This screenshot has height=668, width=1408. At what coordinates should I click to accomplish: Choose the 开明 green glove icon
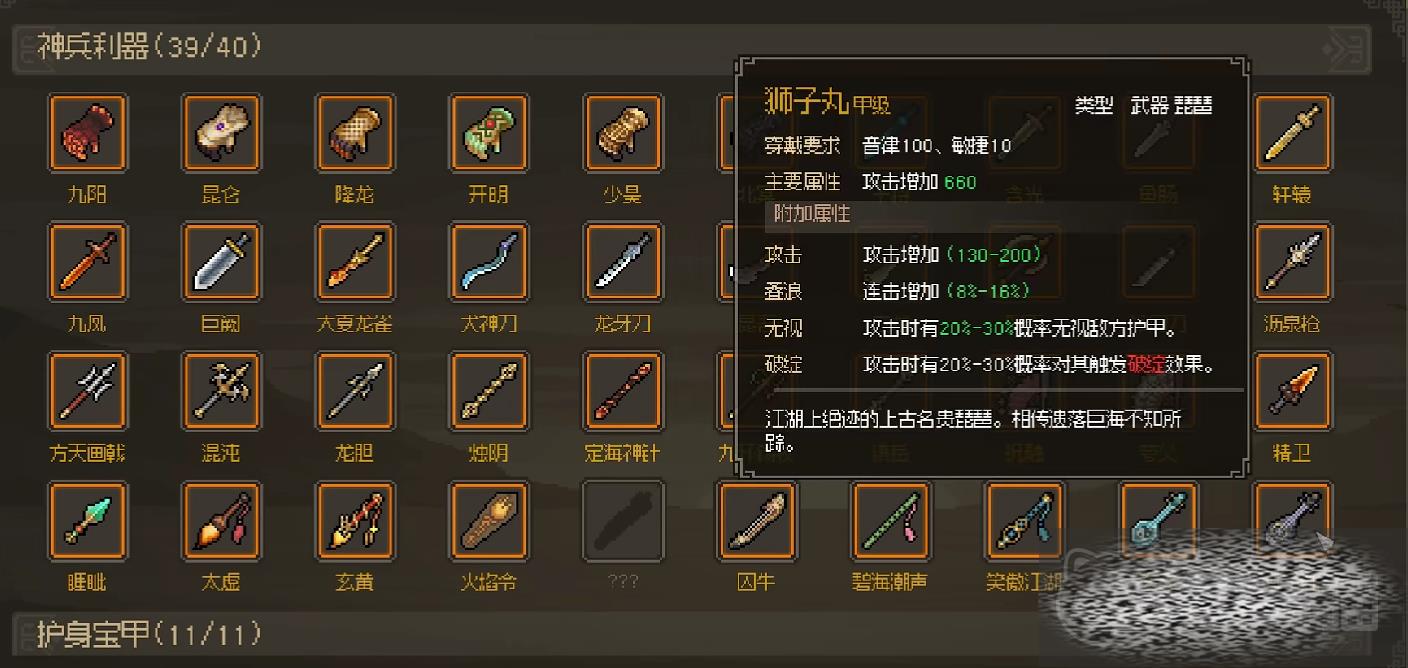pyautogui.click(x=489, y=133)
